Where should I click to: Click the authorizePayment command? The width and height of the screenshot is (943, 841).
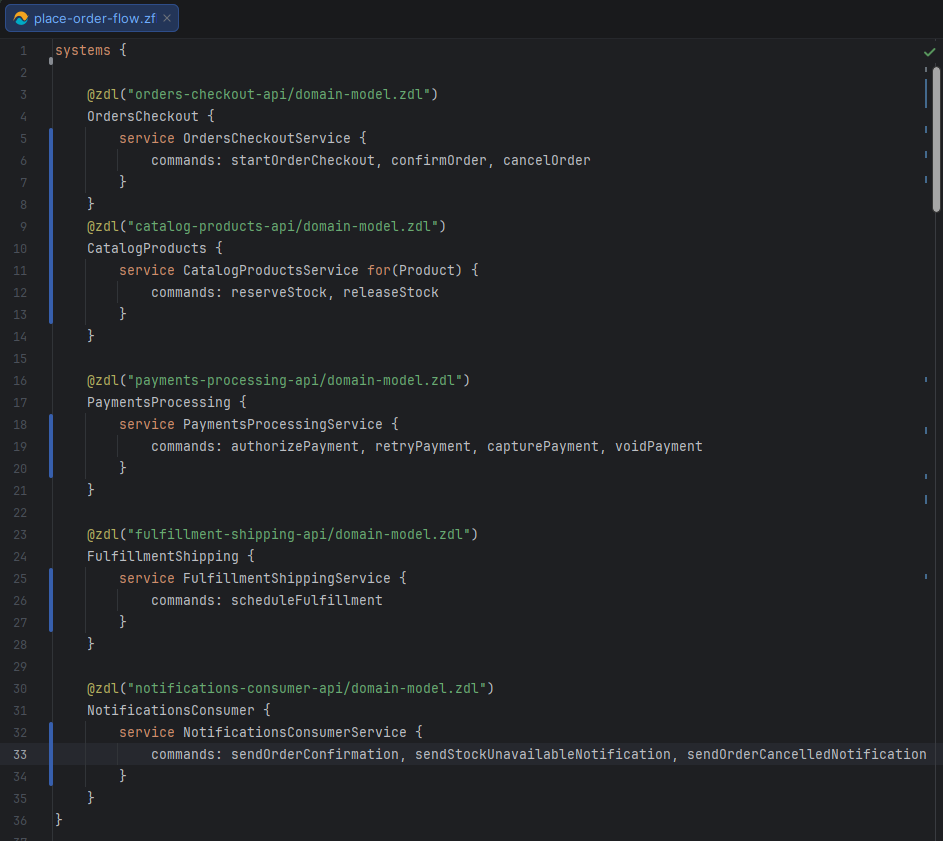pos(295,447)
